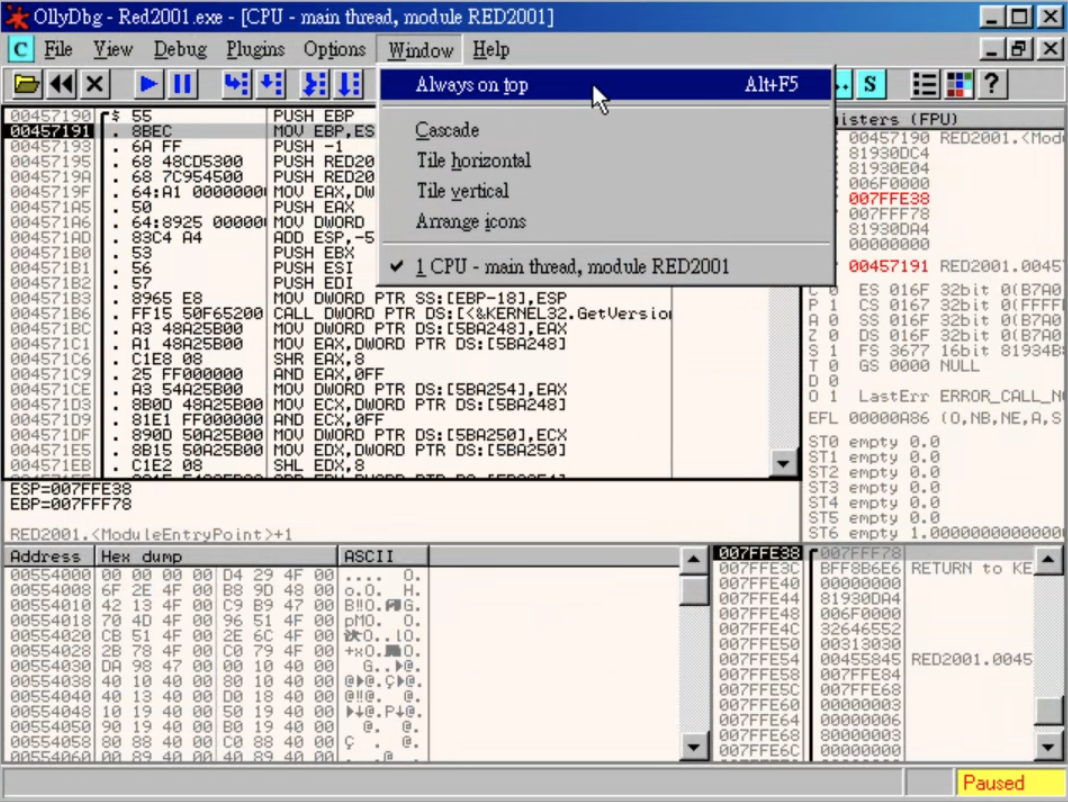Screen dimensions: 1068x802
Task: Click the Hex dump column header
Action: (216, 556)
